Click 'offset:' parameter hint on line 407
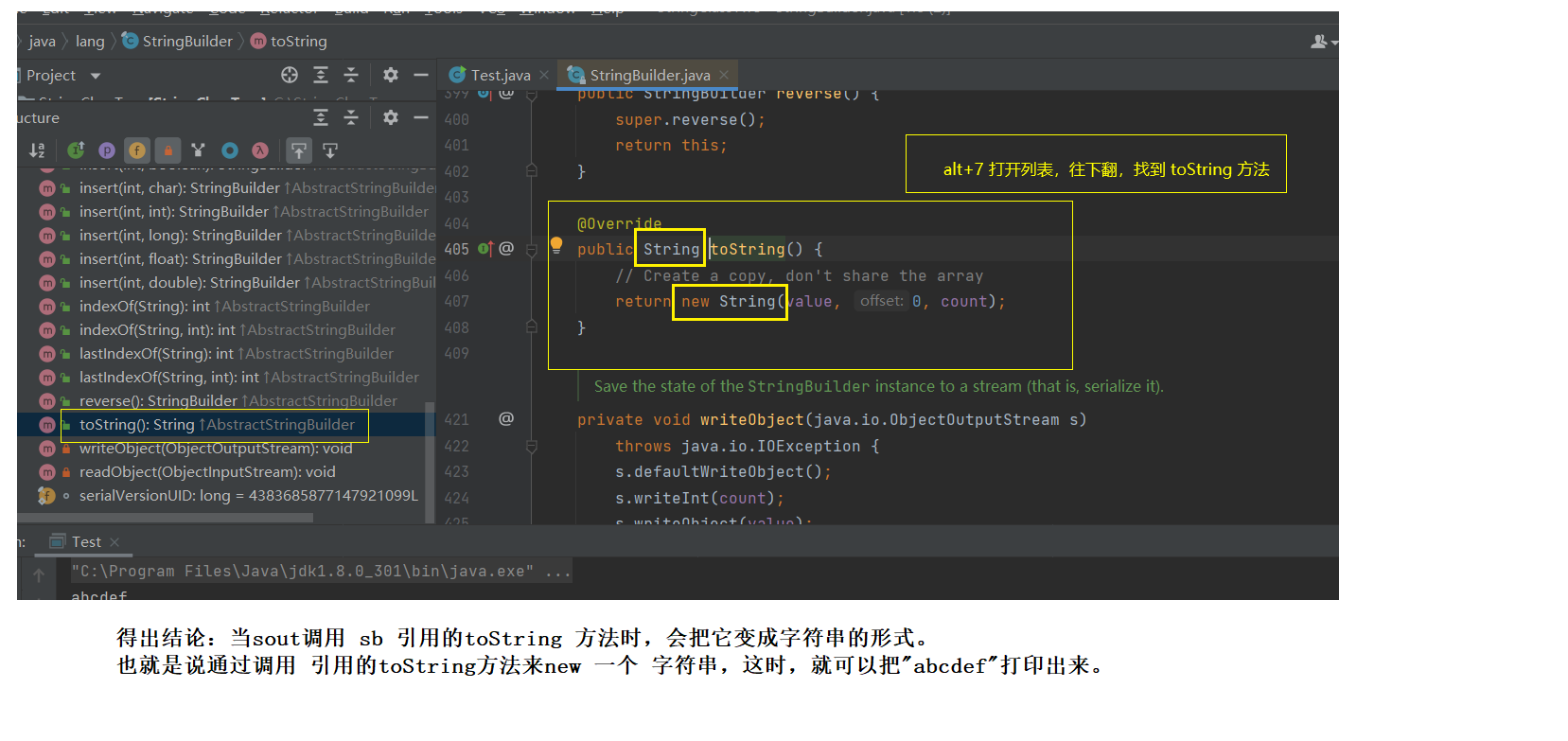The width and height of the screenshot is (1568, 741). [881, 301]
